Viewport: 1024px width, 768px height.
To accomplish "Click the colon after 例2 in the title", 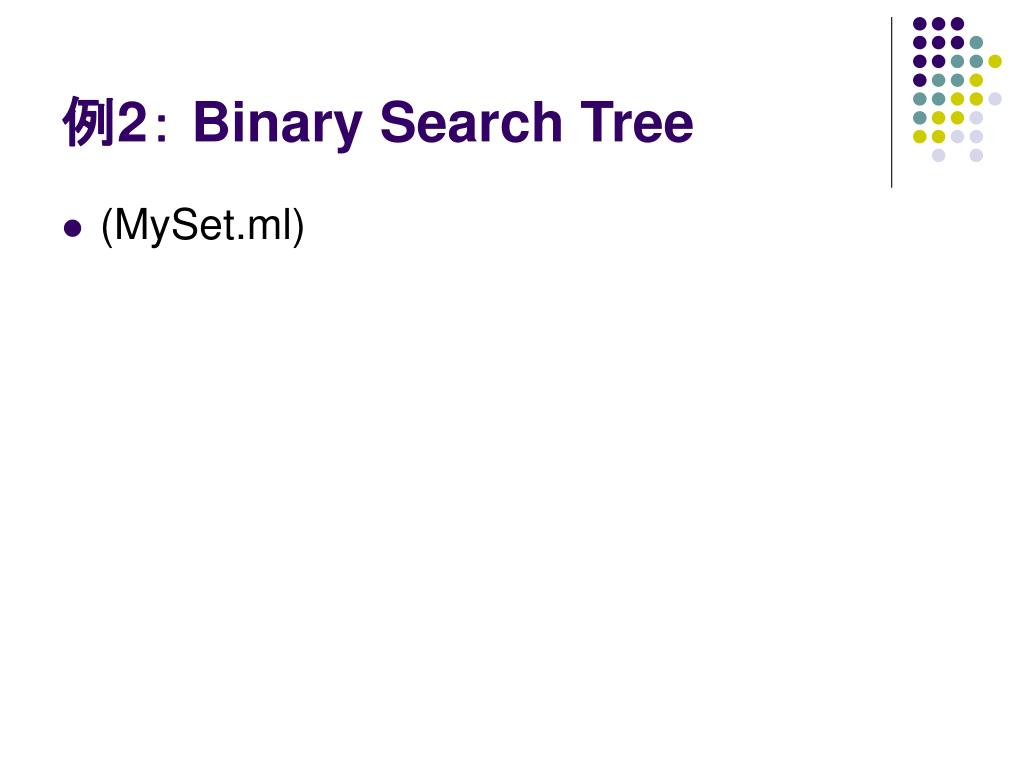I will pos(161,129).
